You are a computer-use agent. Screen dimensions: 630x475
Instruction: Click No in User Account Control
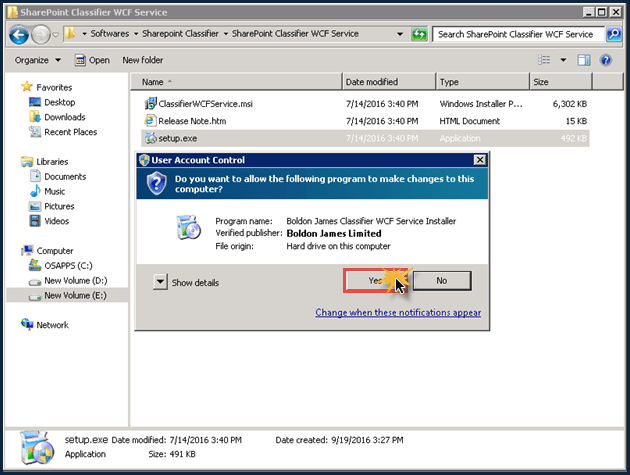click(x=442, y=280)
